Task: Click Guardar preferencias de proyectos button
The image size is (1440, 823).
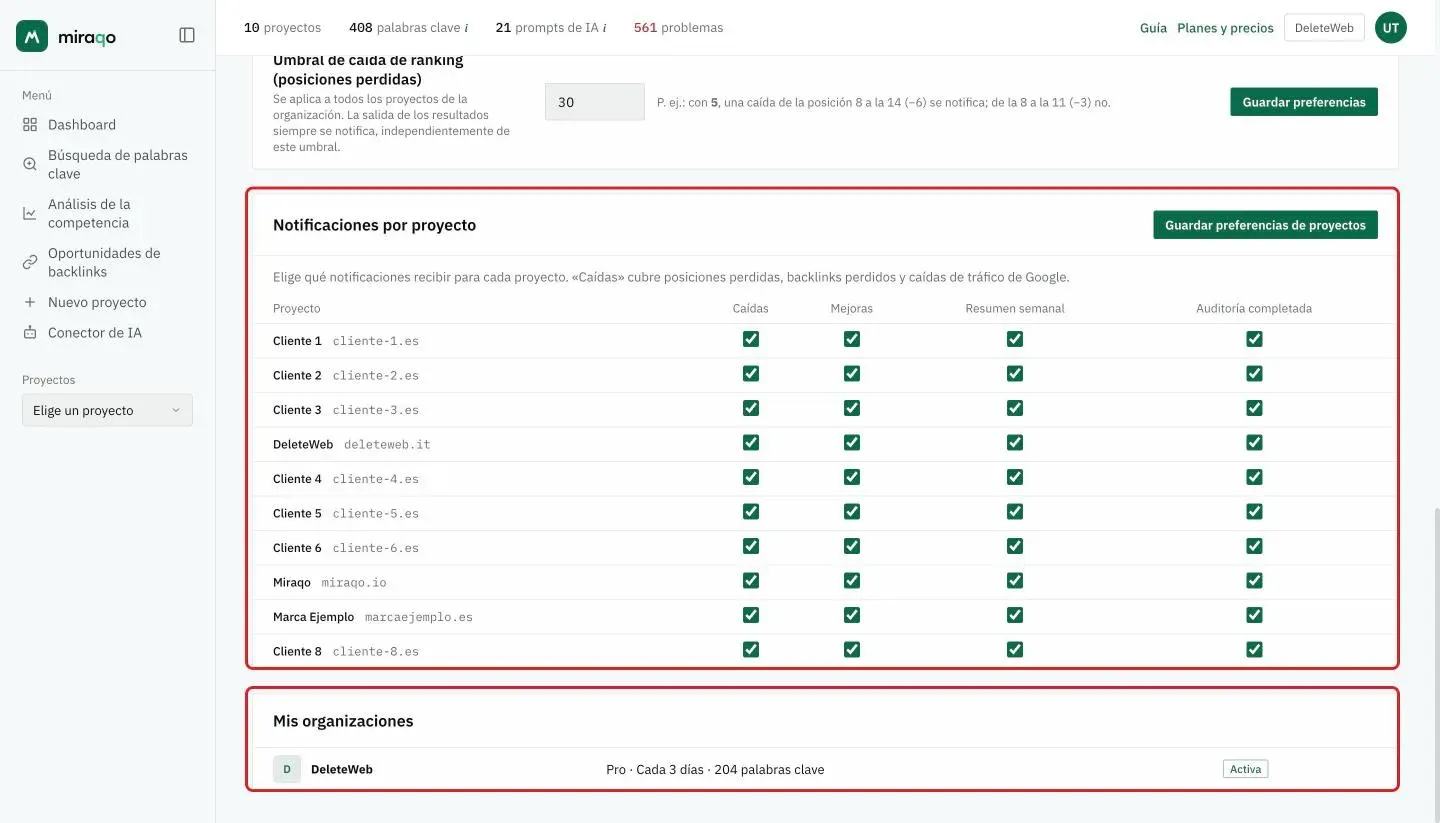Action: coord(1265,225)
